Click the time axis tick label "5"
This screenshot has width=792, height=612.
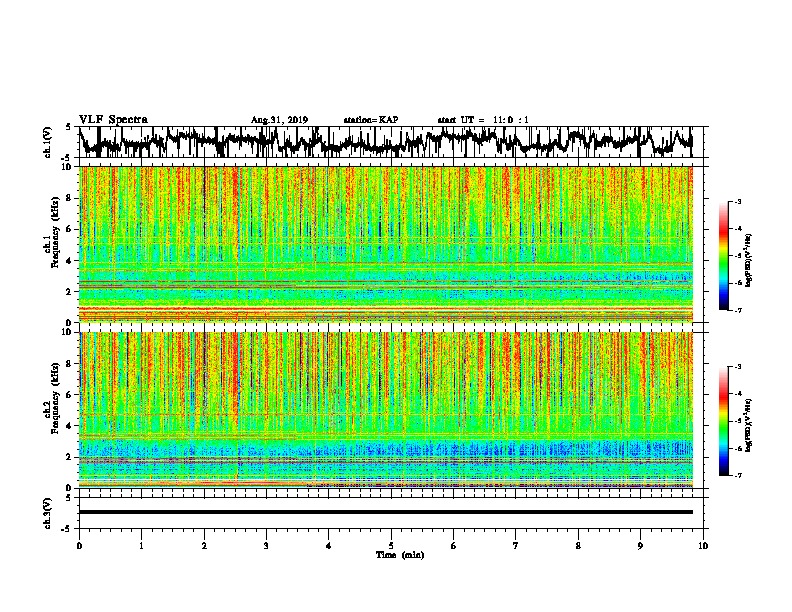coord(391,546)
